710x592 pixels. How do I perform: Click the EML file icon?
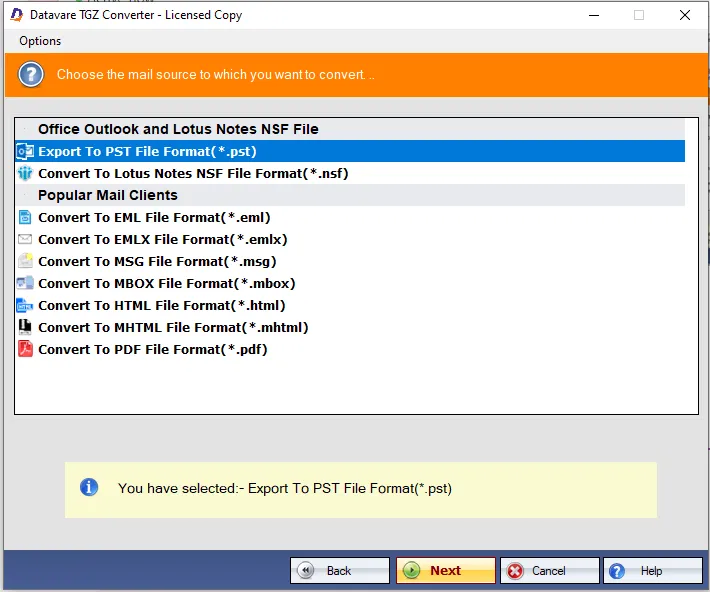25,217
